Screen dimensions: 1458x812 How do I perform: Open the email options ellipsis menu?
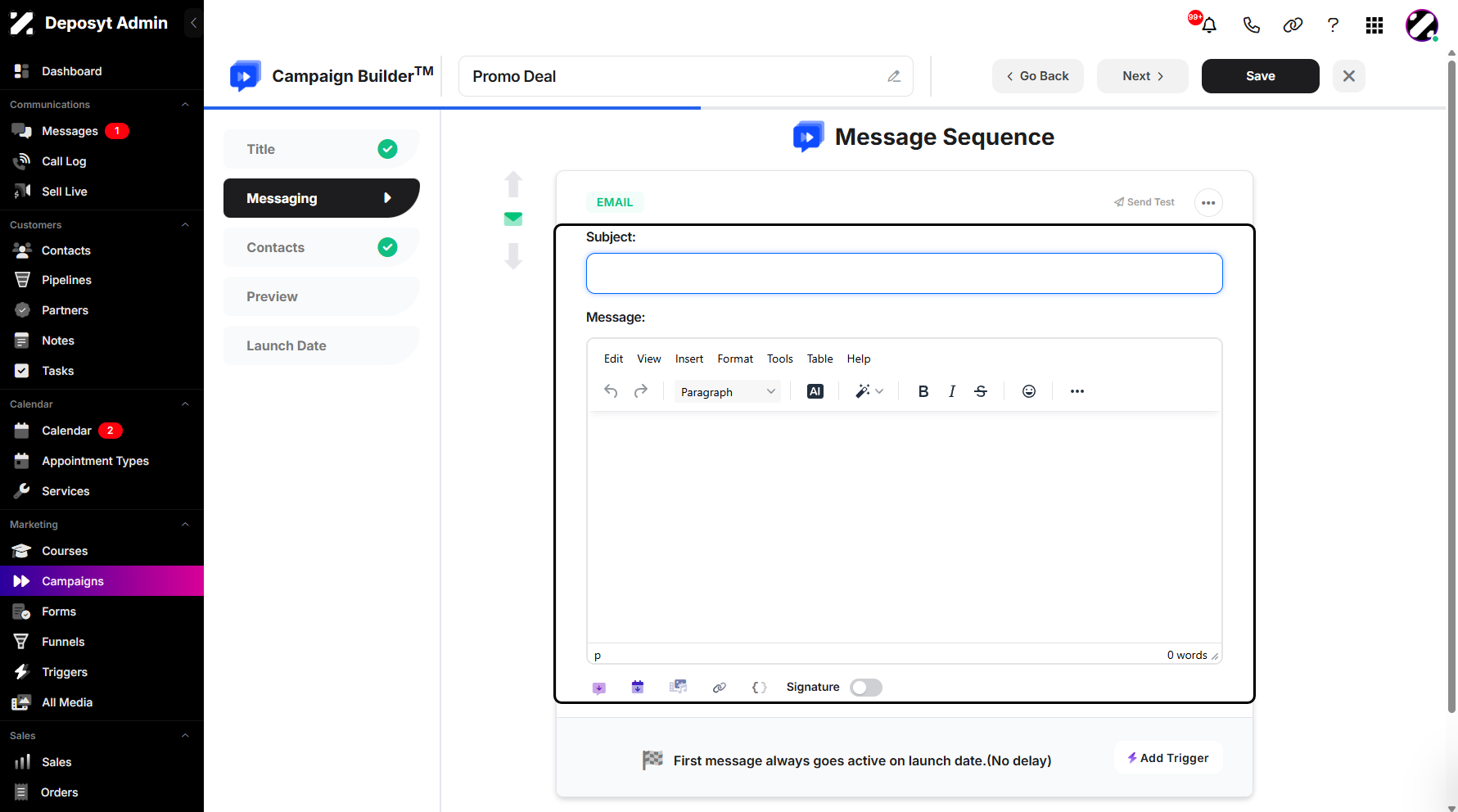[1208, 202]
